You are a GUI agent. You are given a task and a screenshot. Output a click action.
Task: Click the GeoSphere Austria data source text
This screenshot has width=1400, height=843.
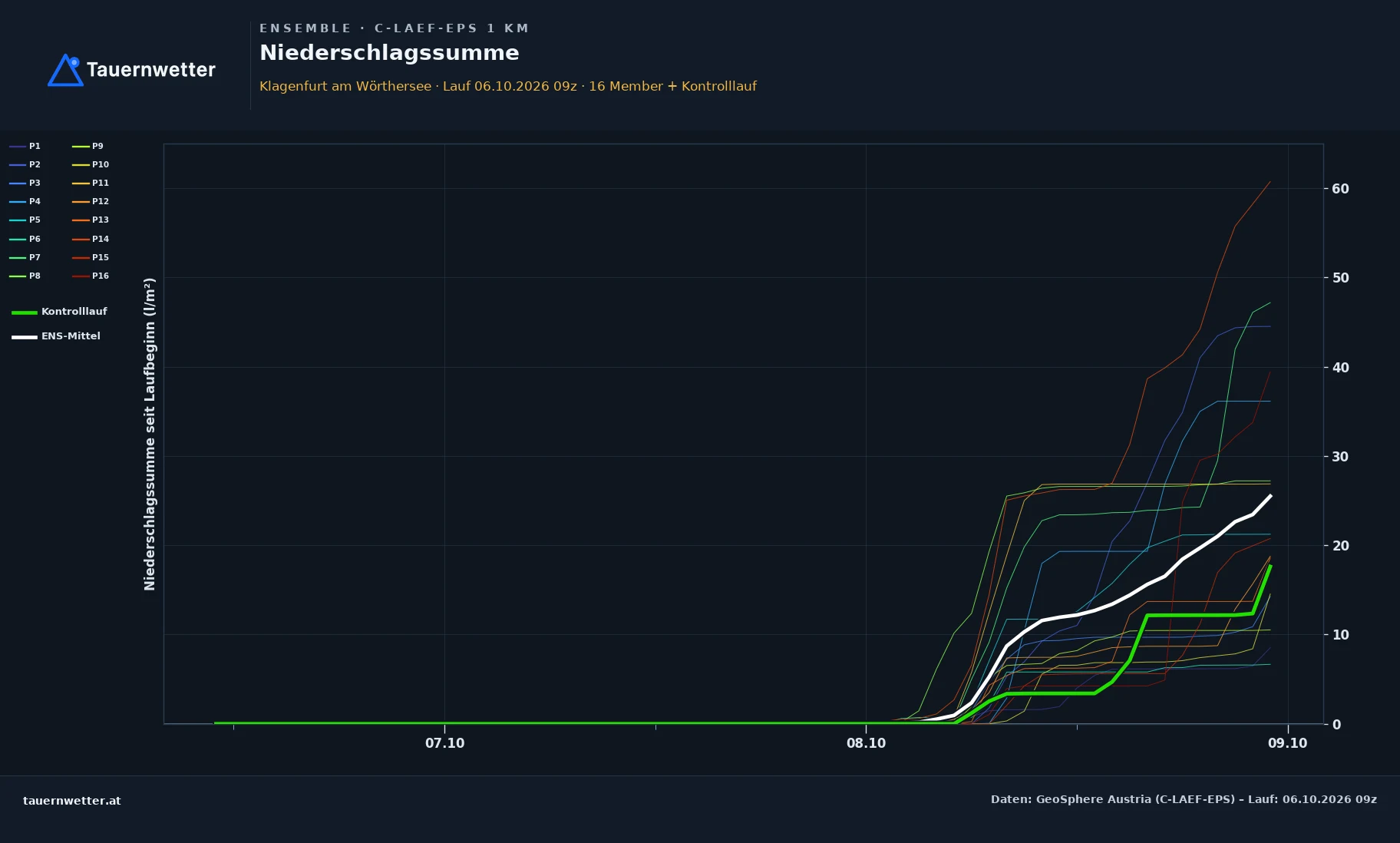click(x=1184, y=799)
